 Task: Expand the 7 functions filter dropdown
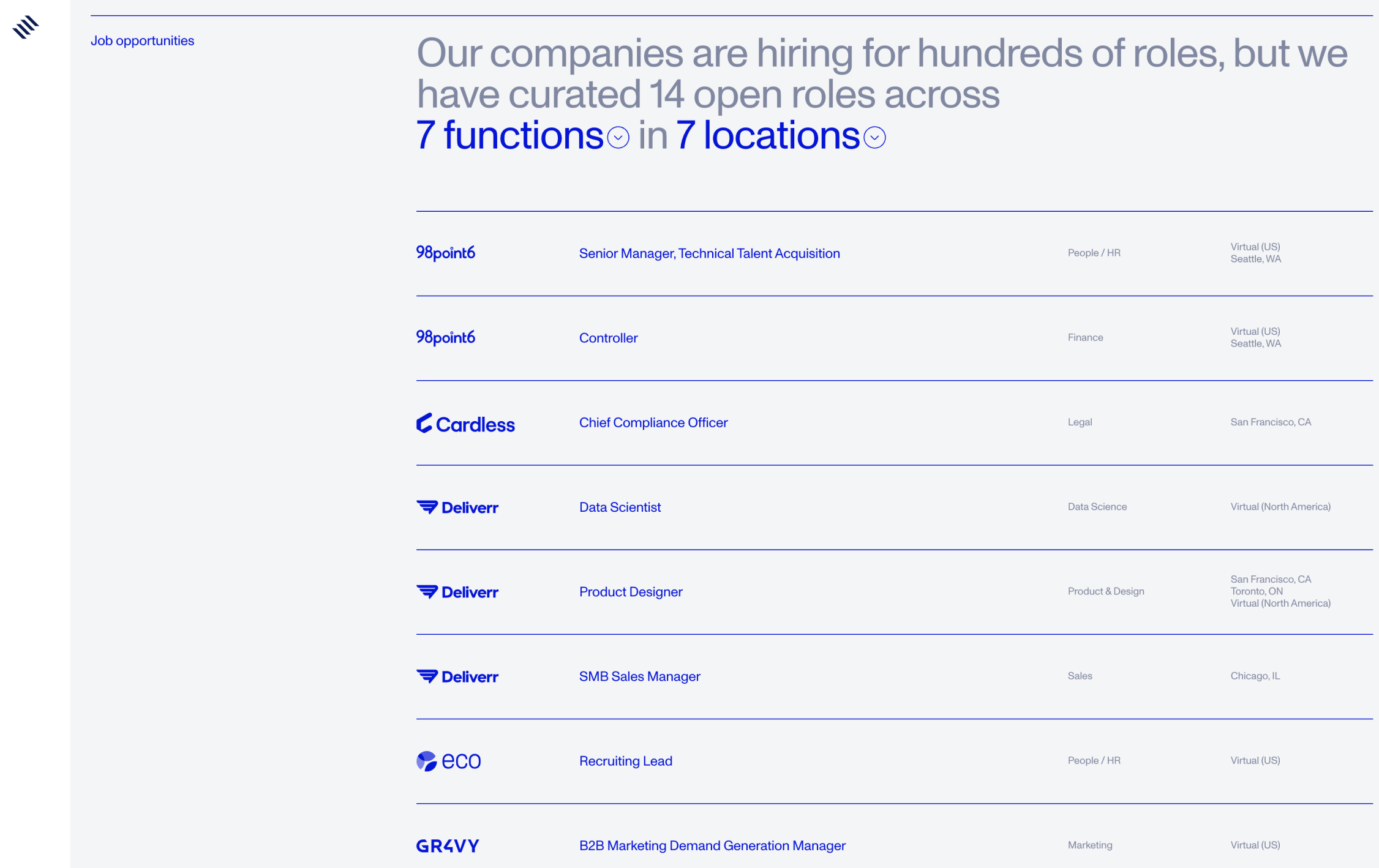click(x=618, y=138)
